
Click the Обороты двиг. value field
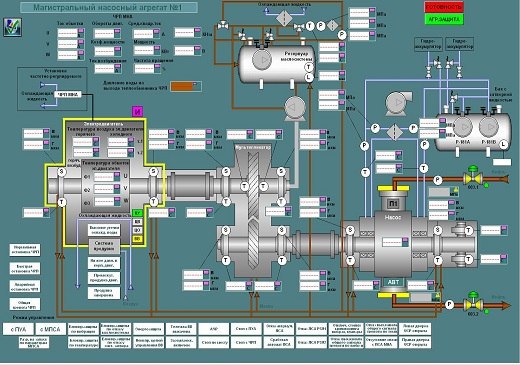coord(107,33)
